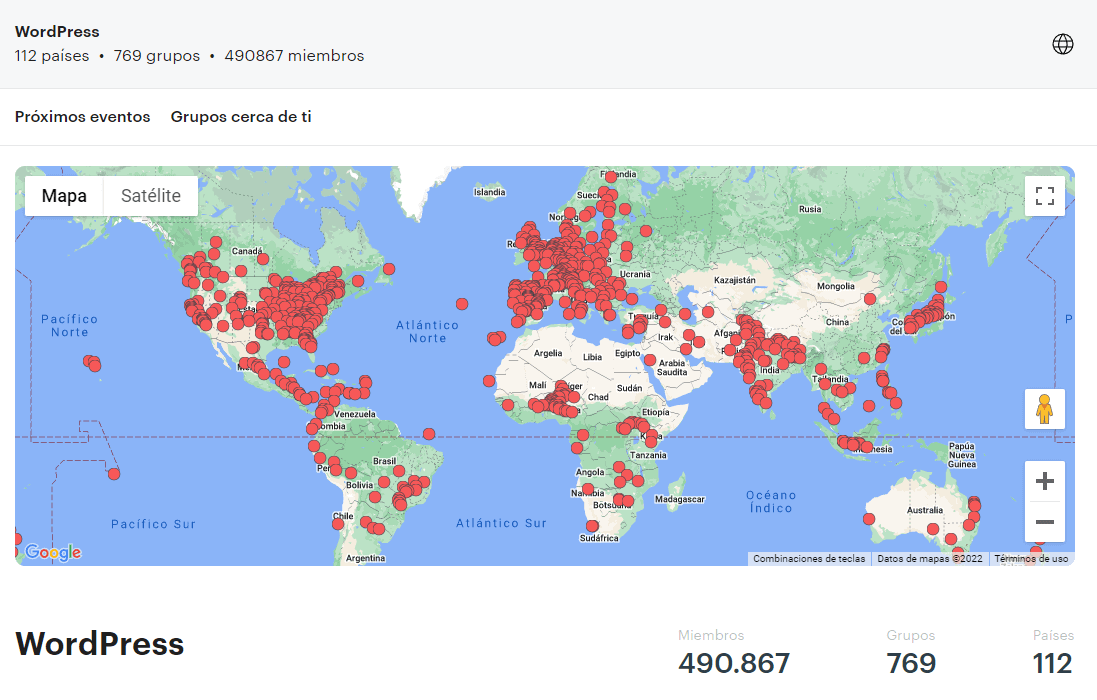Viewport: 1097px width, 700px height.
Task: Click the Arabia Saudita map label
Action: (672, 368)
